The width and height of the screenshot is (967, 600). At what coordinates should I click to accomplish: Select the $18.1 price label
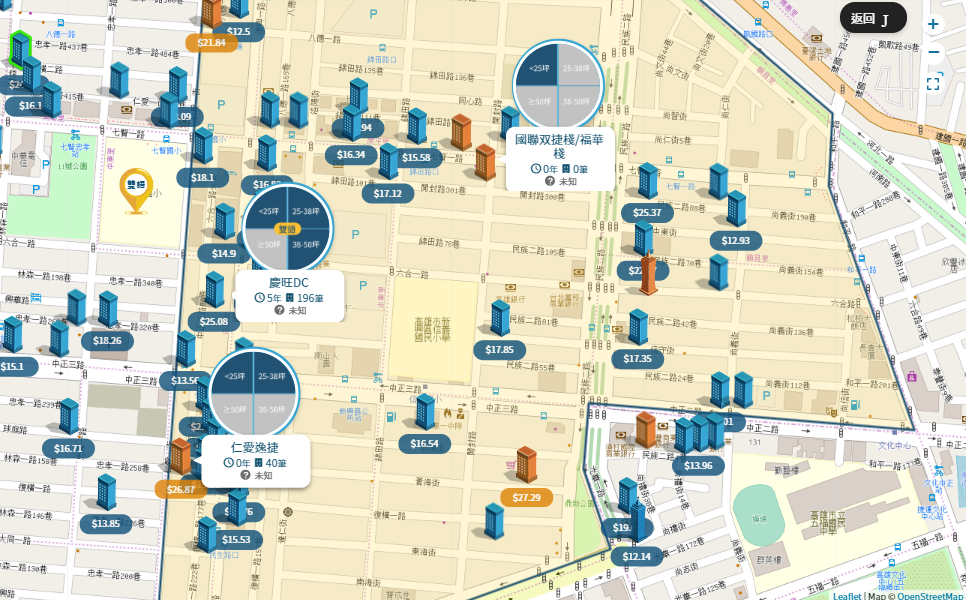click(x=202, y=178)
